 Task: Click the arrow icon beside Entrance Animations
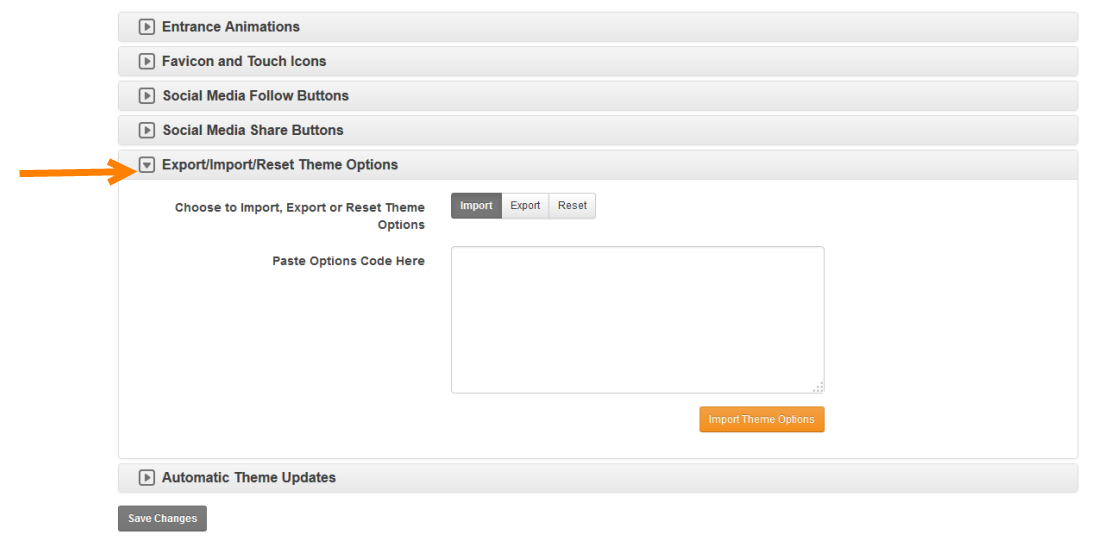pyautogui.click(x=147, y=27)
